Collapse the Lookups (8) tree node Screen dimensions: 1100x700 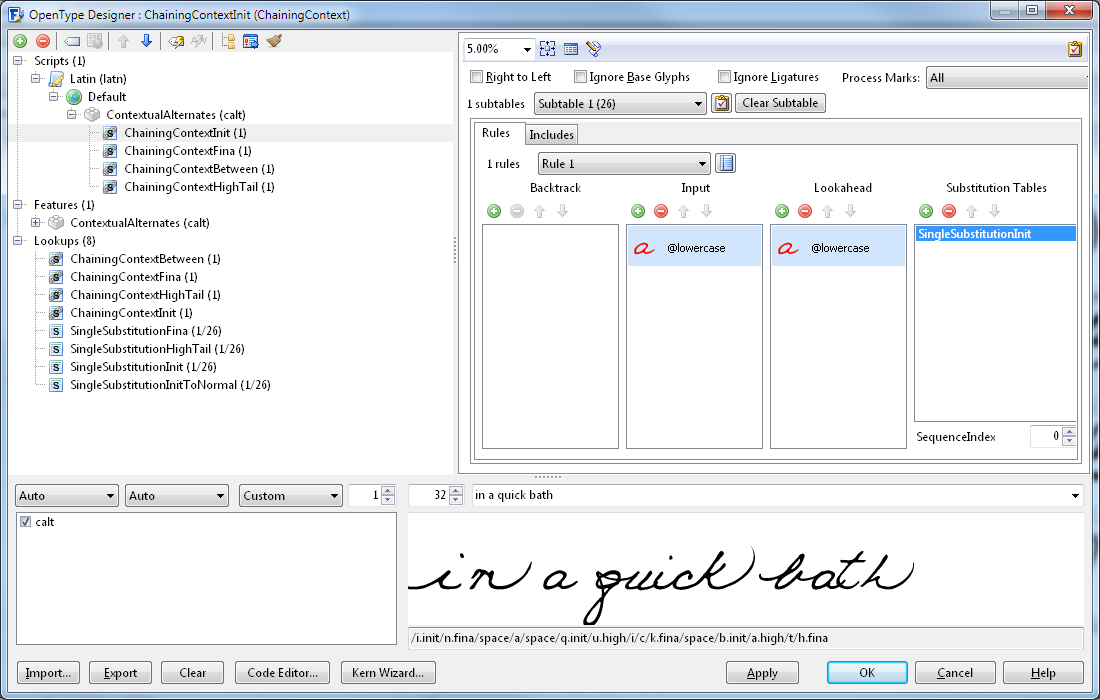pyautogui.click(x=18, y=241)
